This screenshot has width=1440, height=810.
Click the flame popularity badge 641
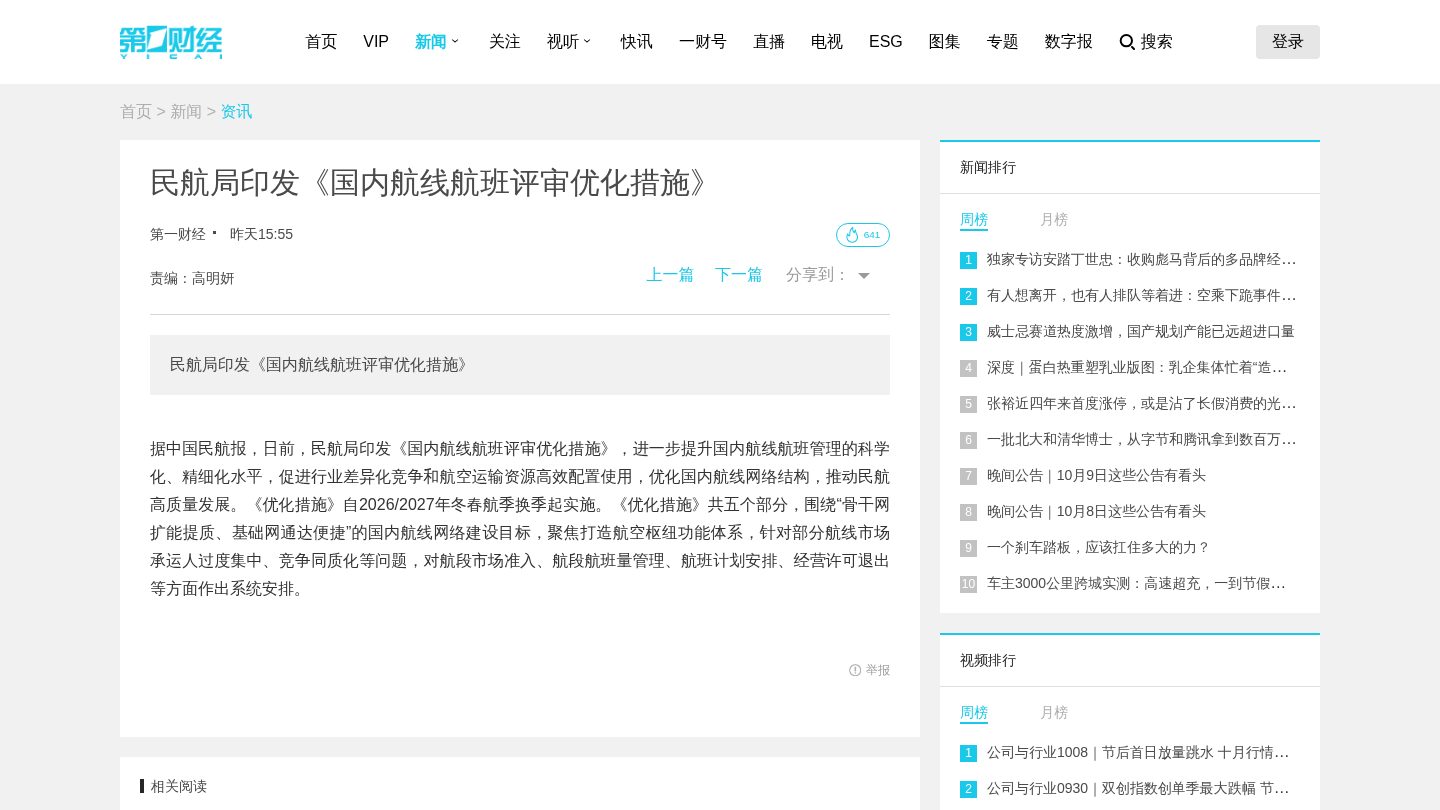point(863,235)
